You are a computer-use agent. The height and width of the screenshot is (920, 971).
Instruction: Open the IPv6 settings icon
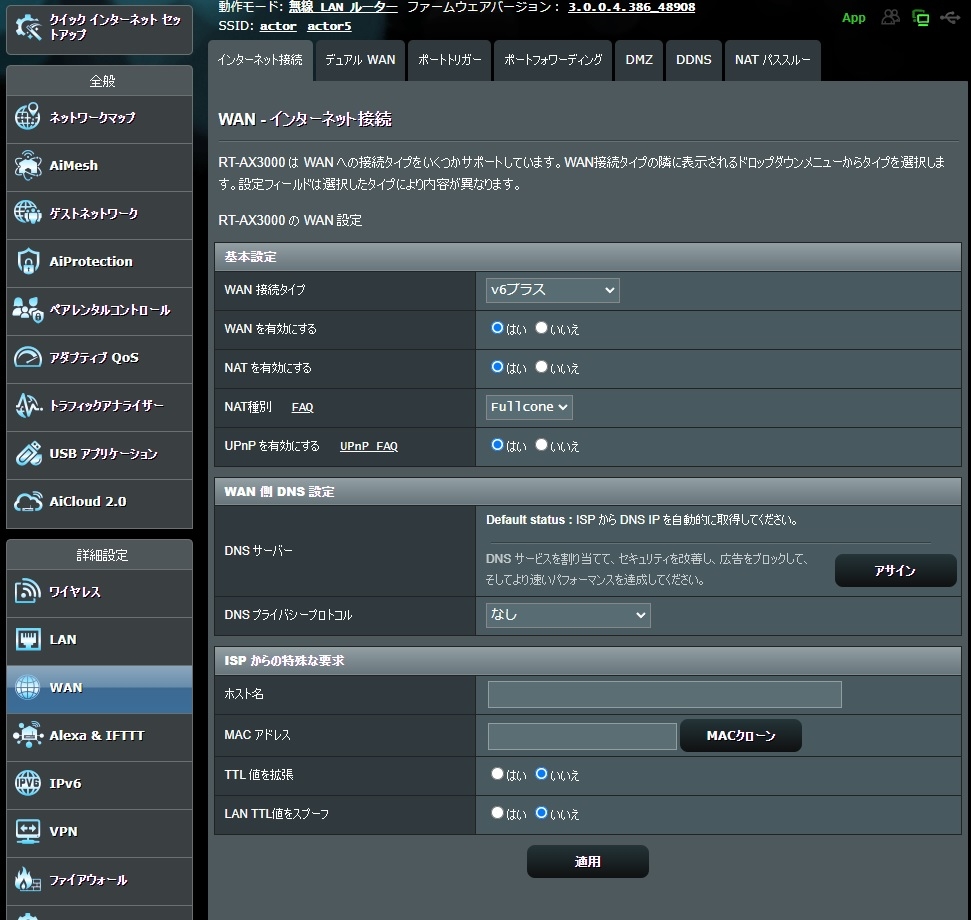point(28,783)
